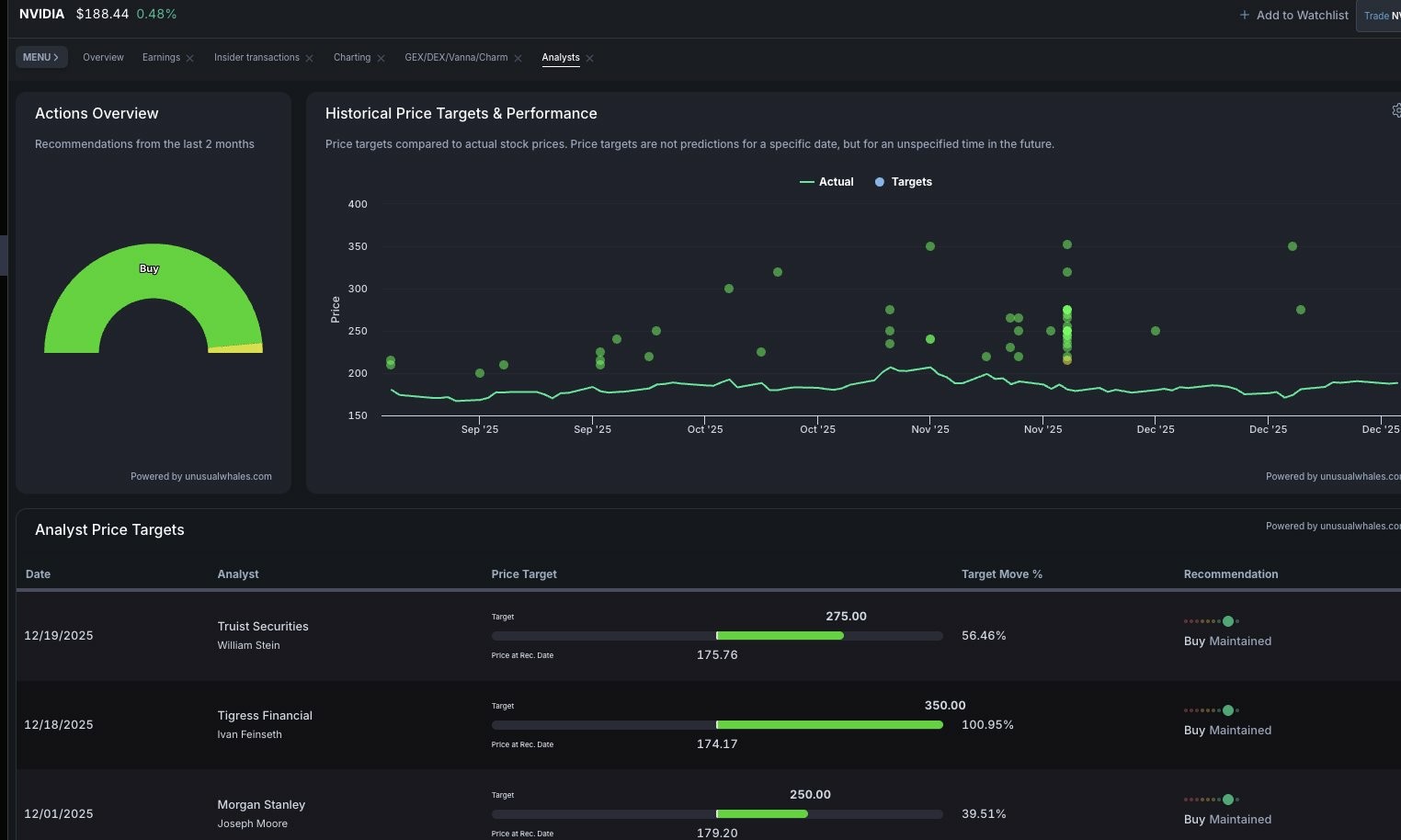Image resolution: width=1401 pixels, height=840 pixels.
Task: Click the Morgan Stanley analyst name
Action: (x=261, y=804)
